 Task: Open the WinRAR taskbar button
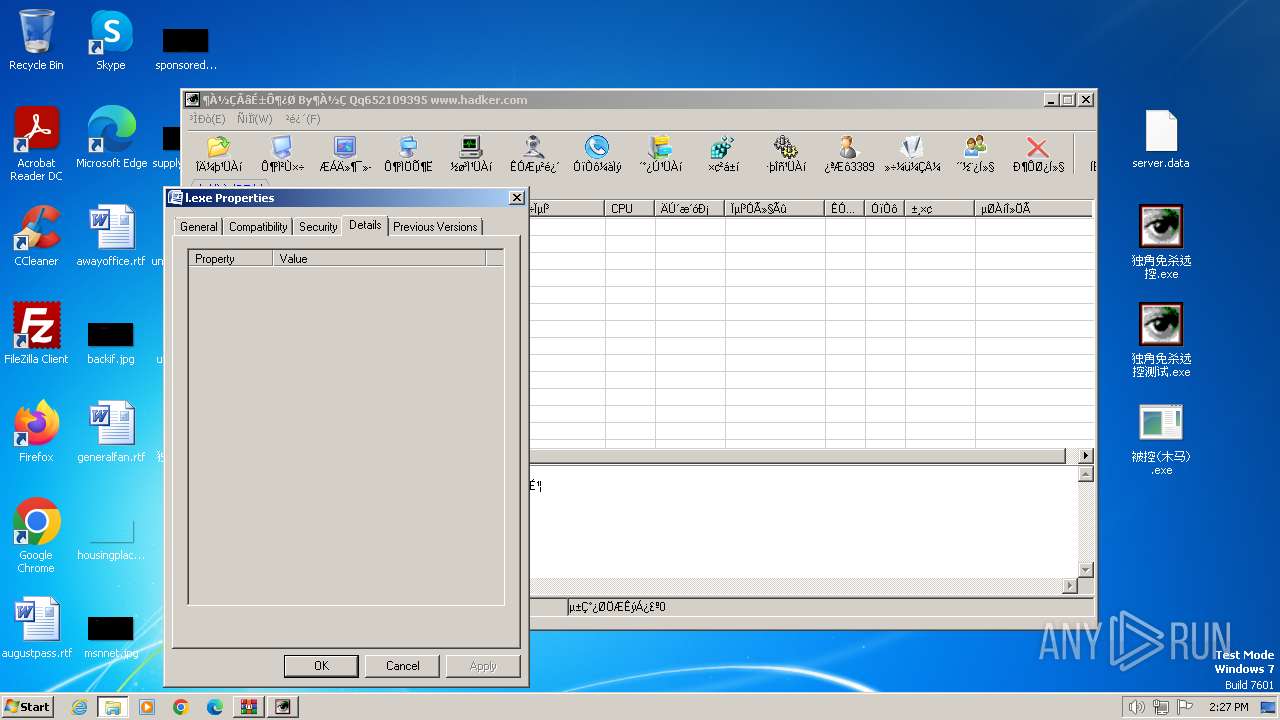[249, 707]
